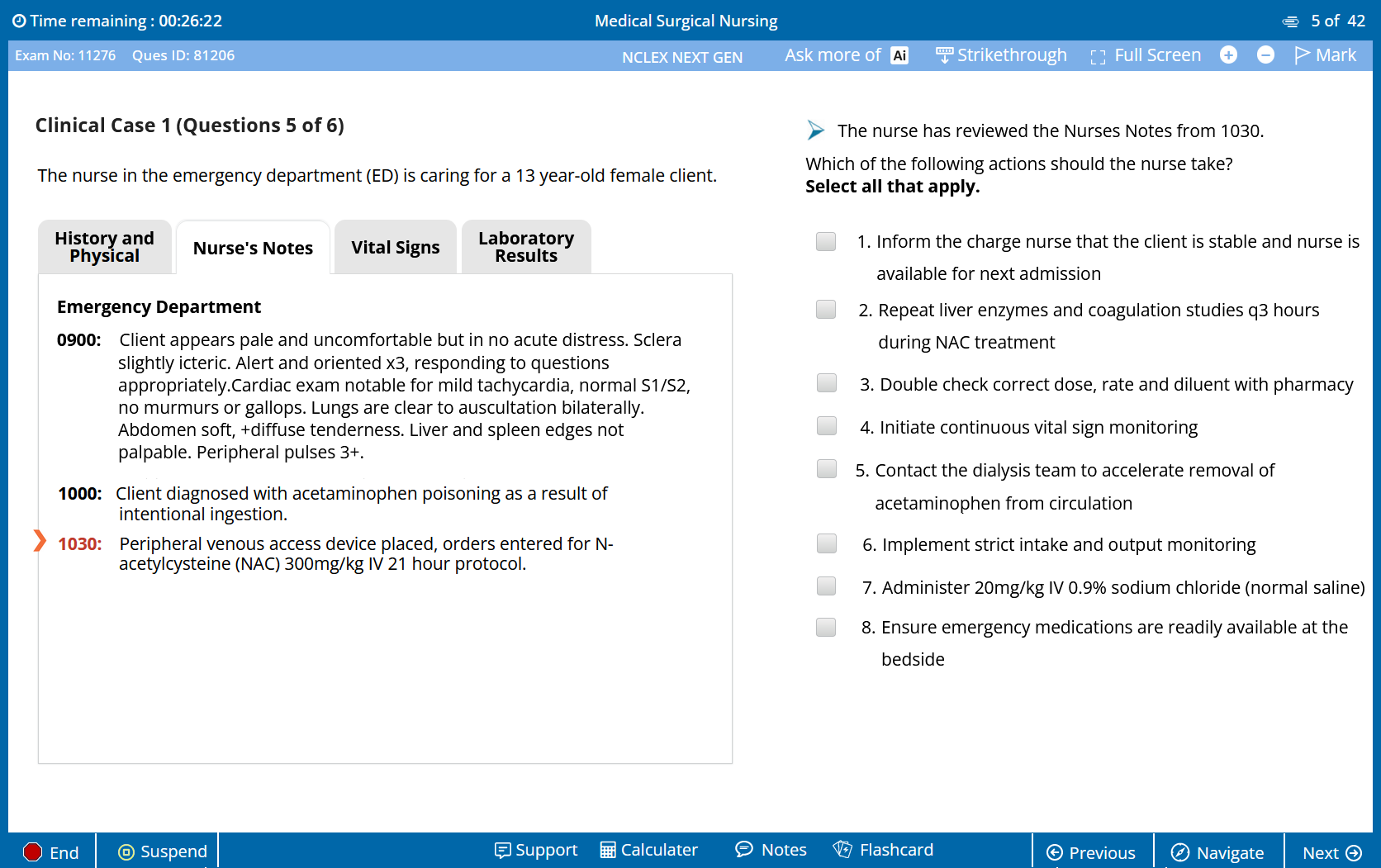Enable the Strikethrough tool

[1001, 55]
